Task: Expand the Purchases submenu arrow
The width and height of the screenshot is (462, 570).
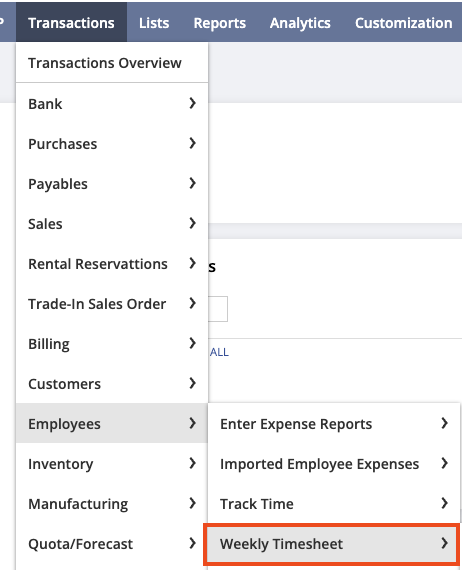Action: [x=193, y=144]
